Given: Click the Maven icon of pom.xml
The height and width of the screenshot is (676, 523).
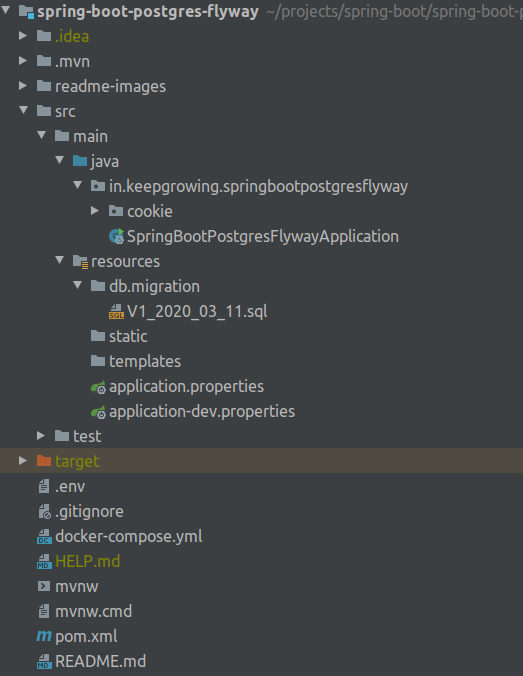Looking at the screenshot, I should pos(44,635).
